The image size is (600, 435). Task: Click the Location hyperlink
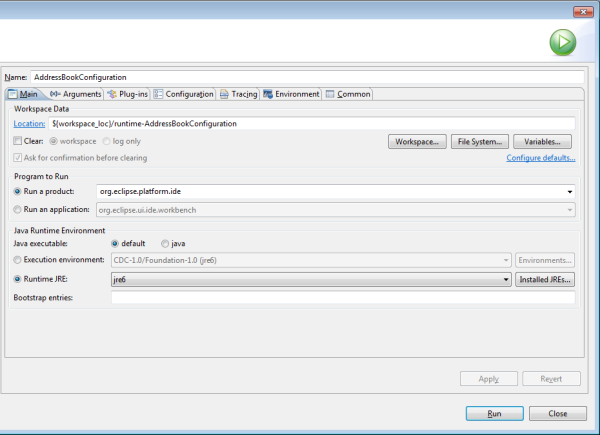[x=29, y=124]
